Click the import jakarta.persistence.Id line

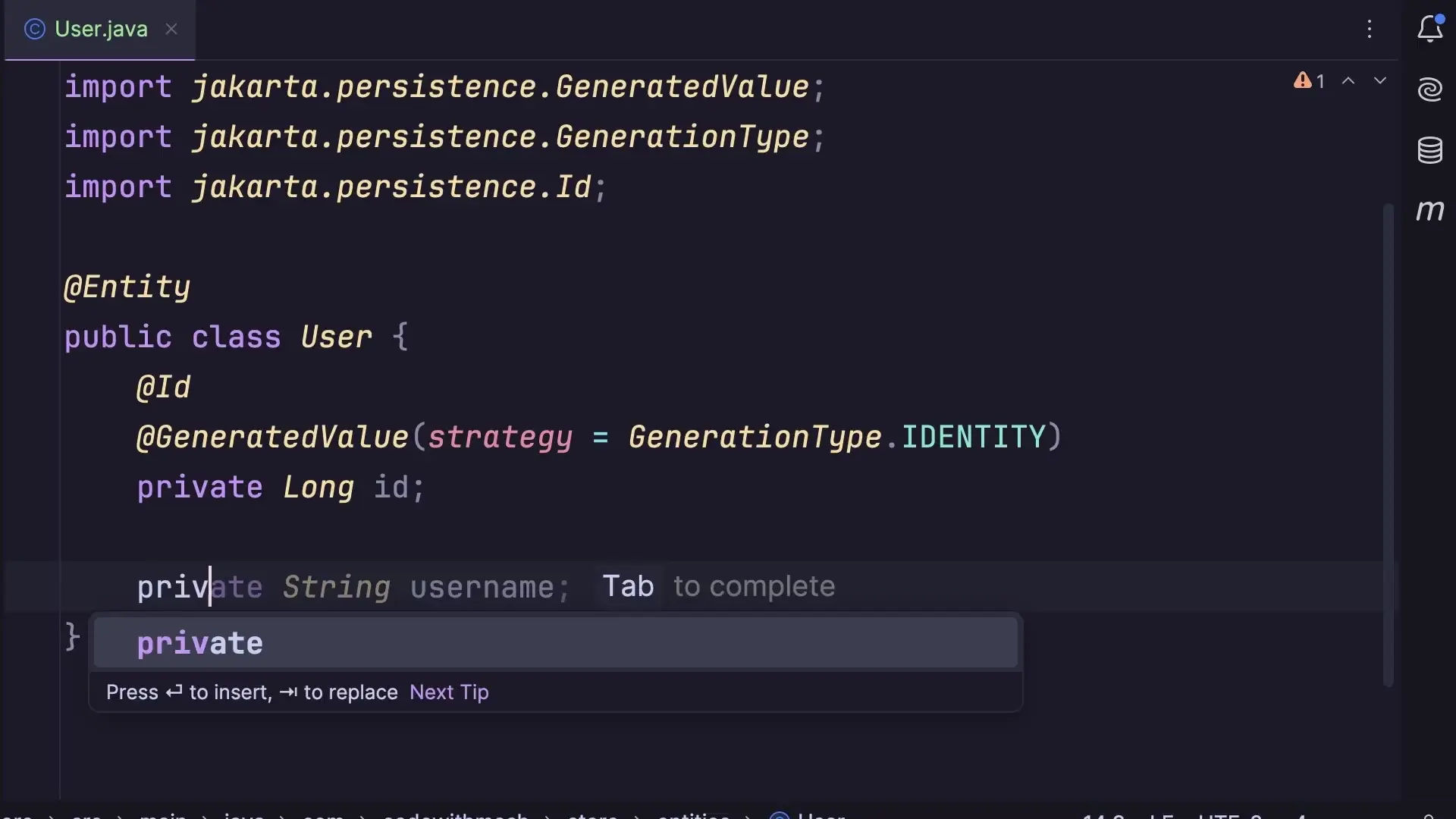tap(335, 187)
